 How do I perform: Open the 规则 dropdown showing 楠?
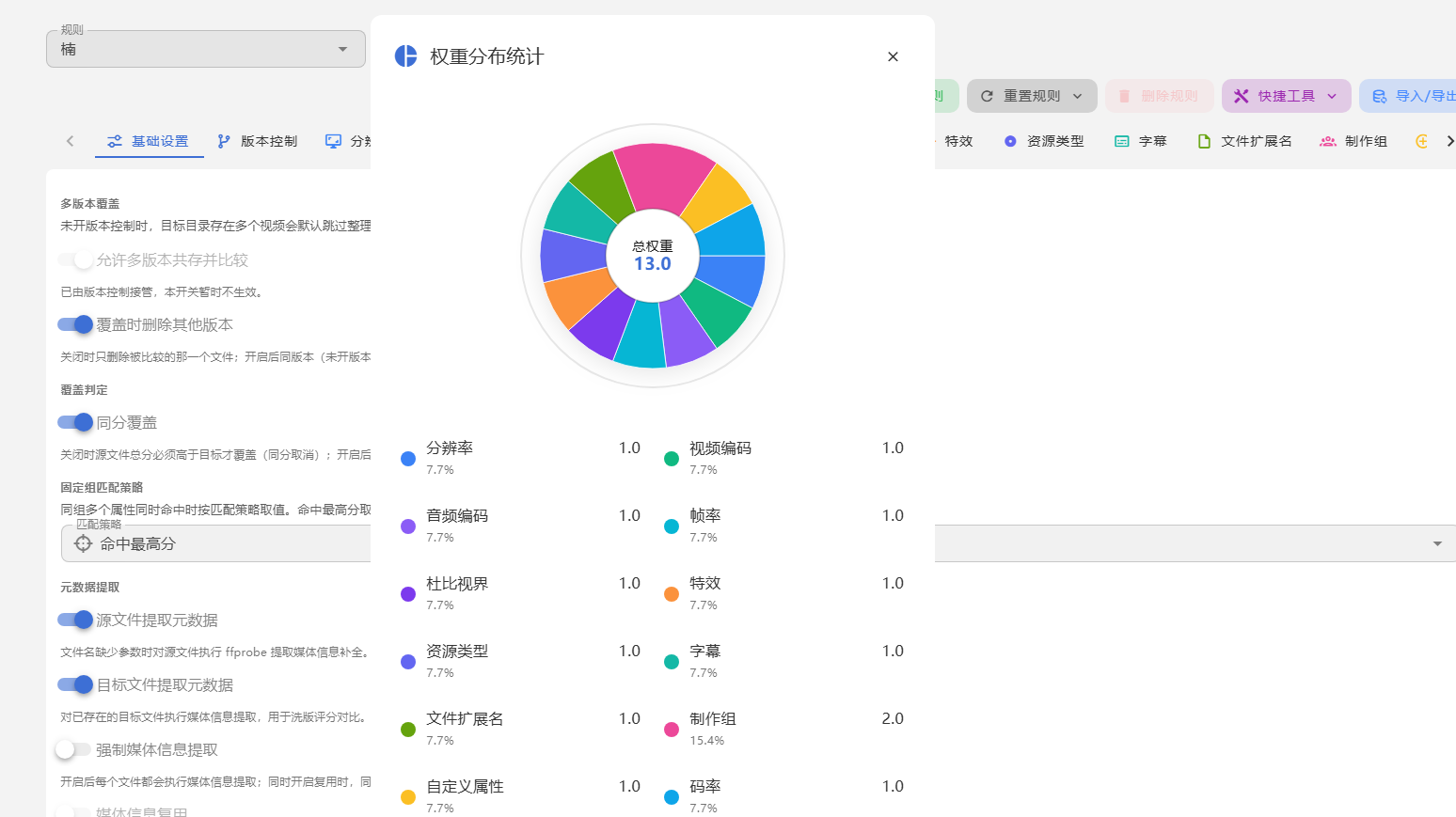(x=206, y=49)
